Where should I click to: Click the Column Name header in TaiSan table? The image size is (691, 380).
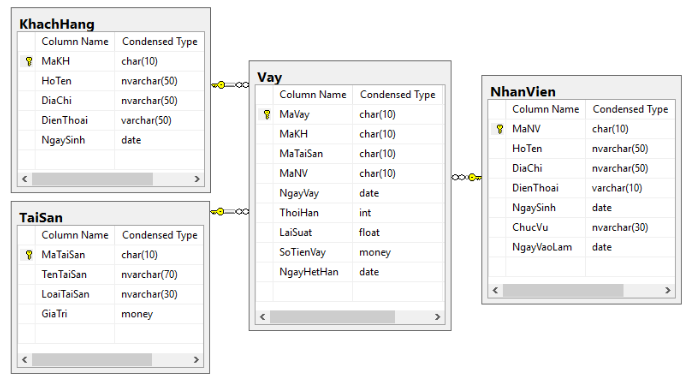75,235
